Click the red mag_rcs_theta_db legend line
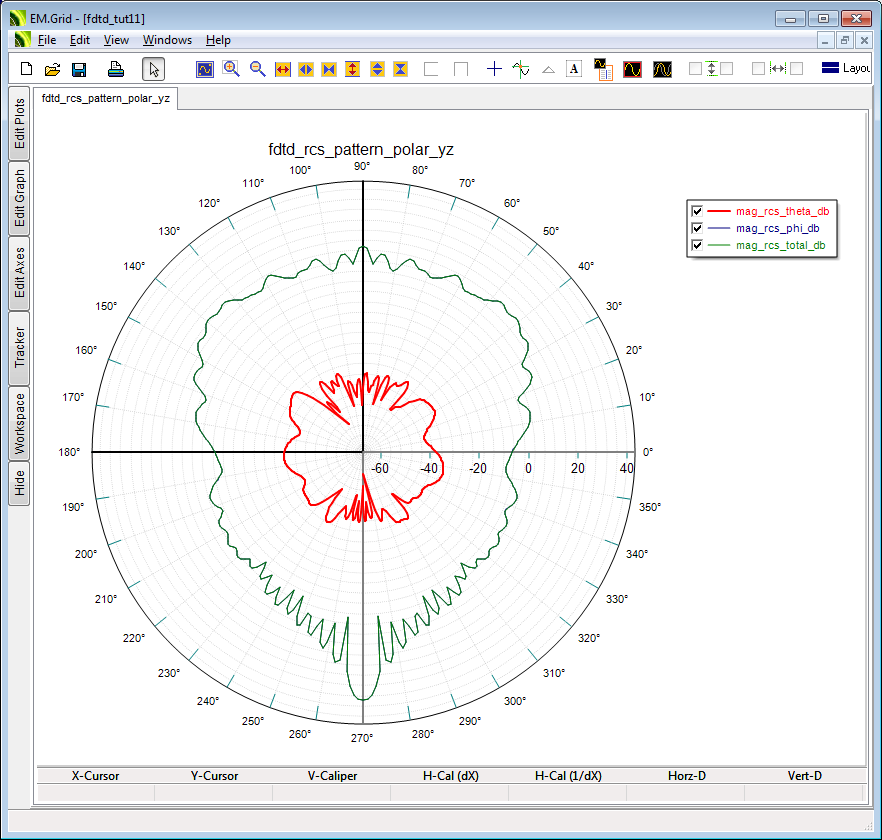The image size is (882, 840). [719, 211]
